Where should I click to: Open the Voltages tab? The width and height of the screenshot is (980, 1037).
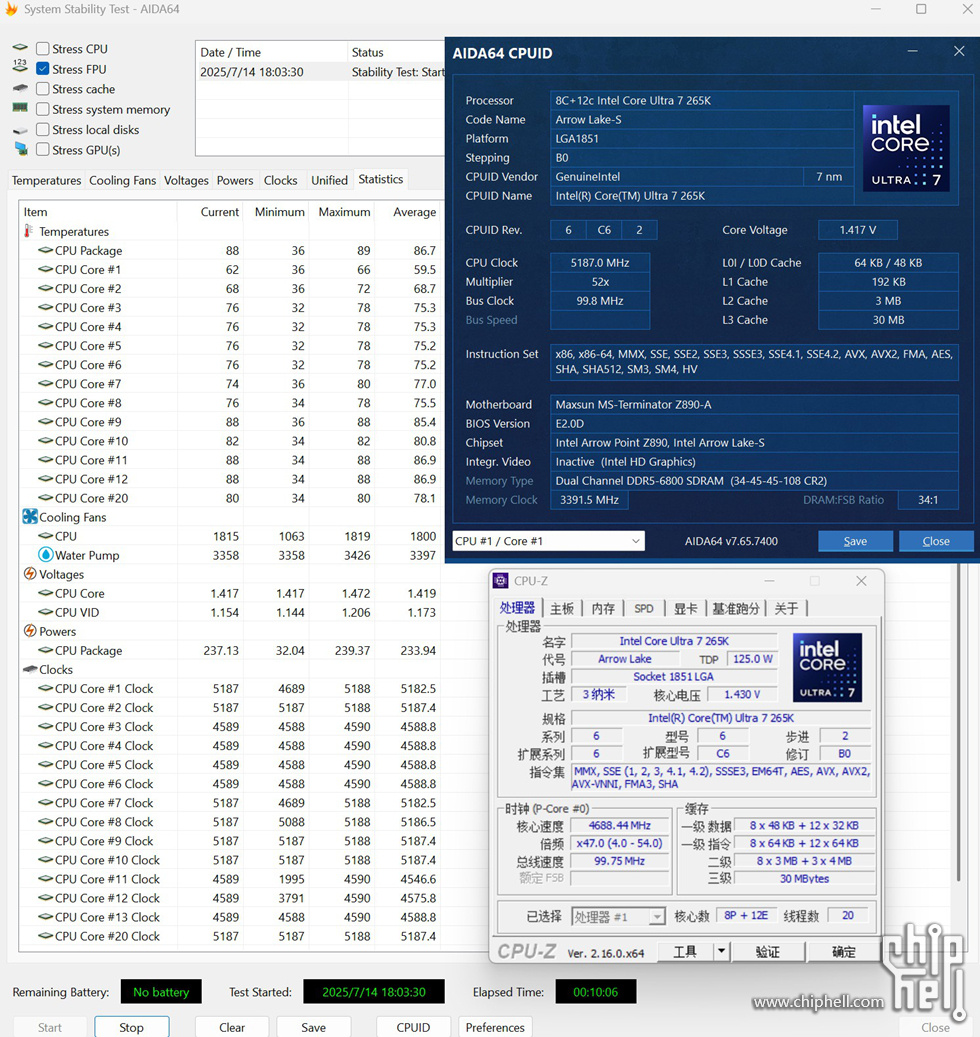pyautogui.click(x=186, y=181)
